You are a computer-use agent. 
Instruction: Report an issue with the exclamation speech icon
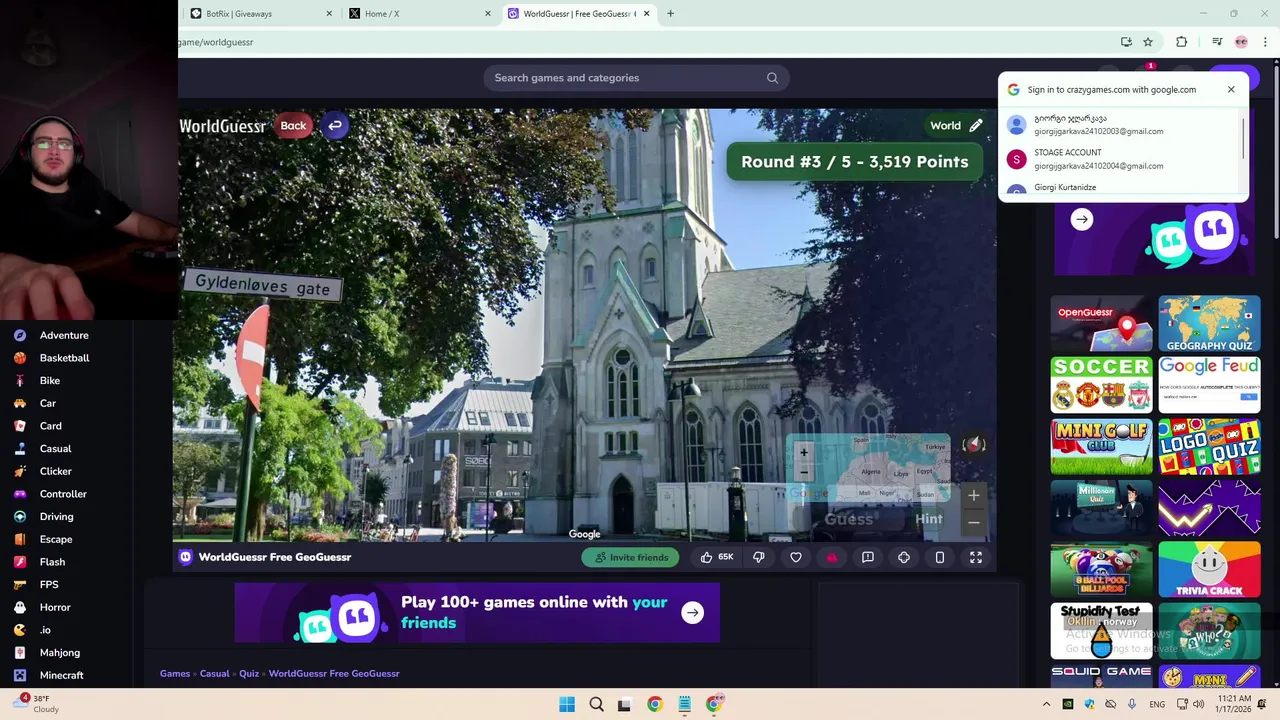click(x=868, y=557)
